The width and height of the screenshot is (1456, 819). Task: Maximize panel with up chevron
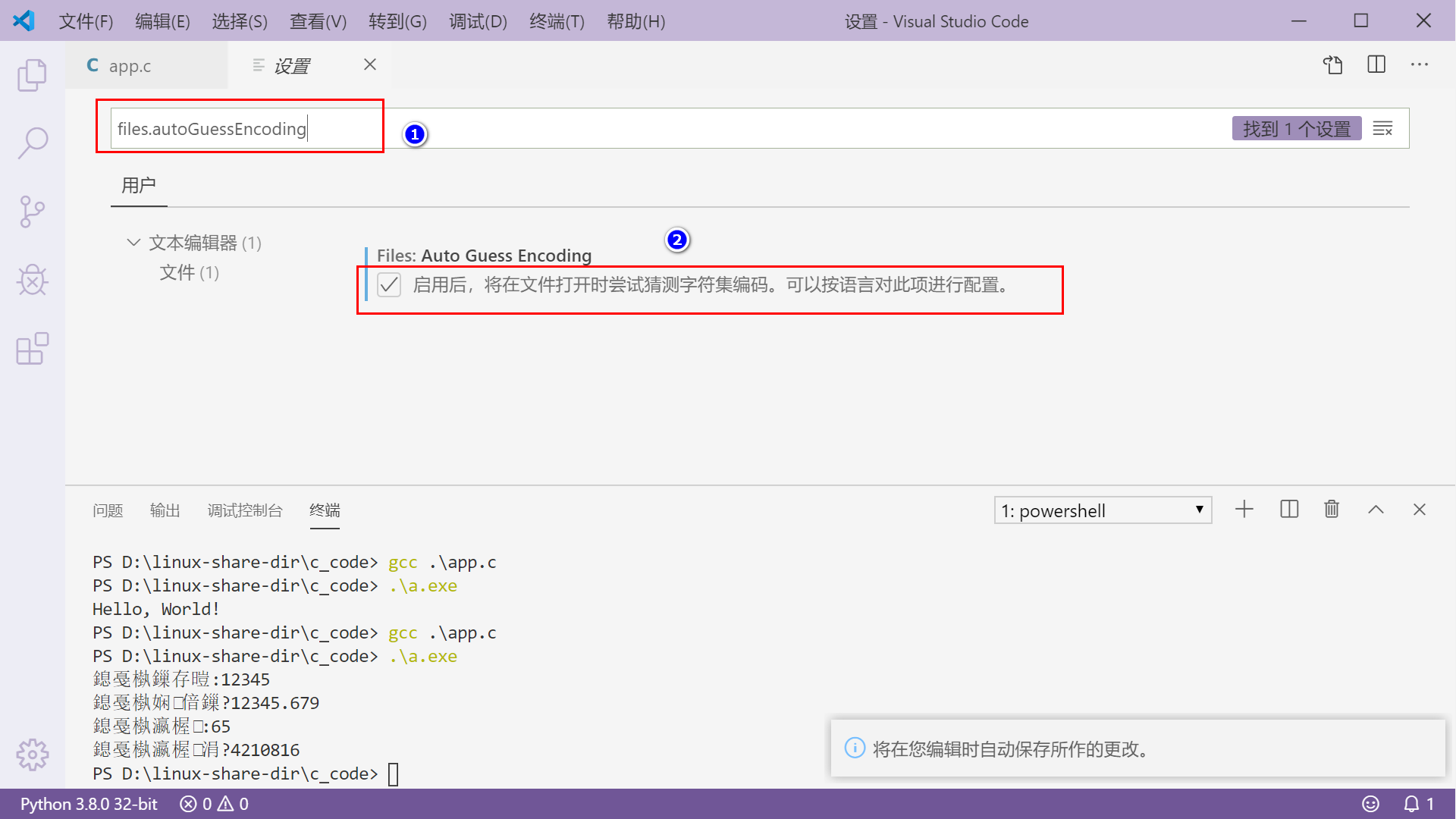point(1376,510)
